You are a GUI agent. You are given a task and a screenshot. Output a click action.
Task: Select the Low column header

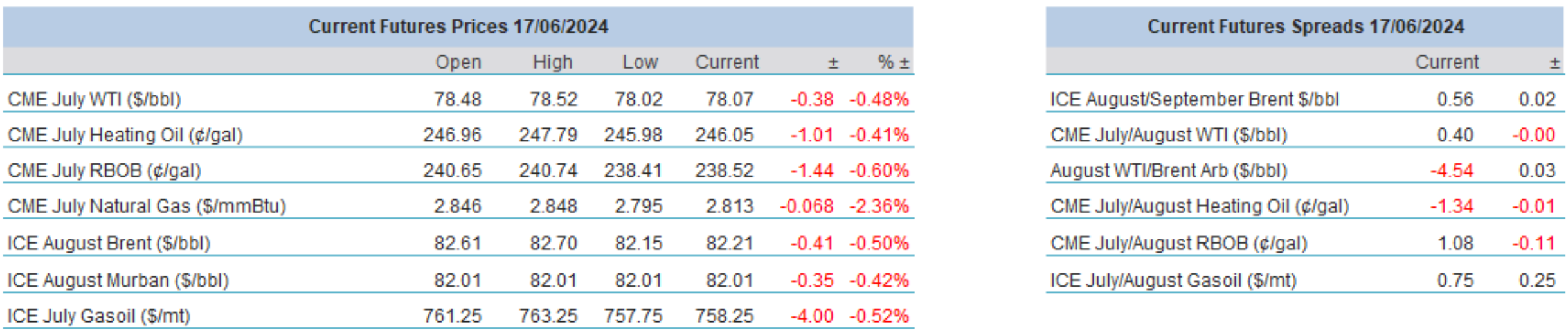click(x=640, y=62)
